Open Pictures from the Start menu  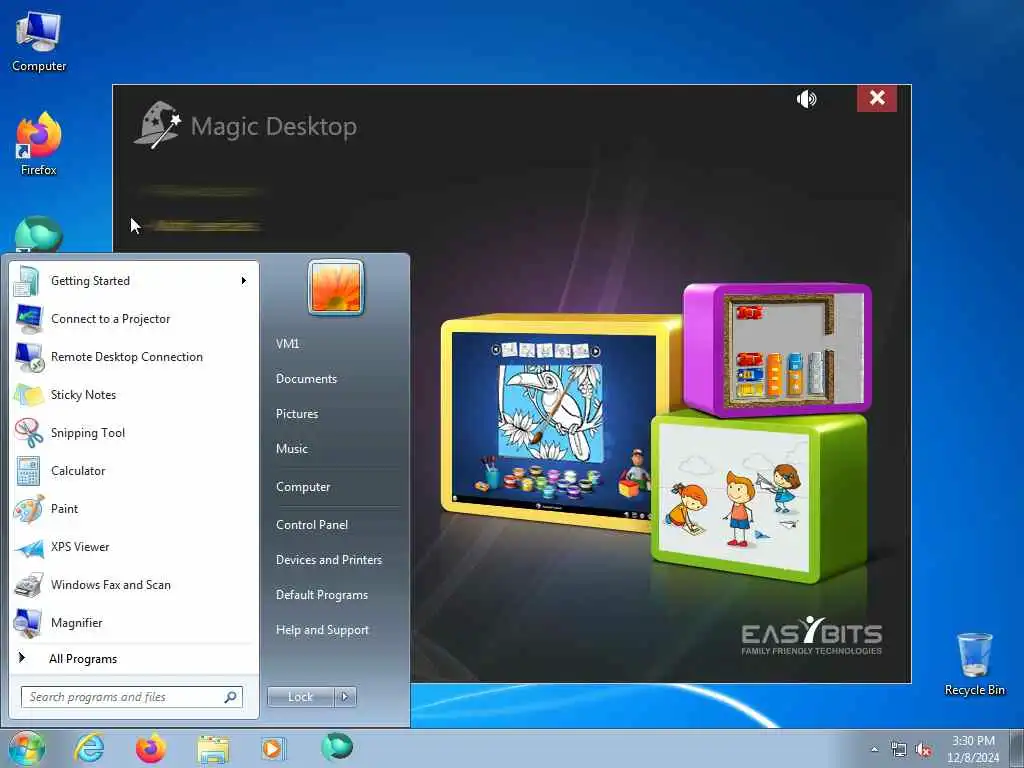point(297,414)
